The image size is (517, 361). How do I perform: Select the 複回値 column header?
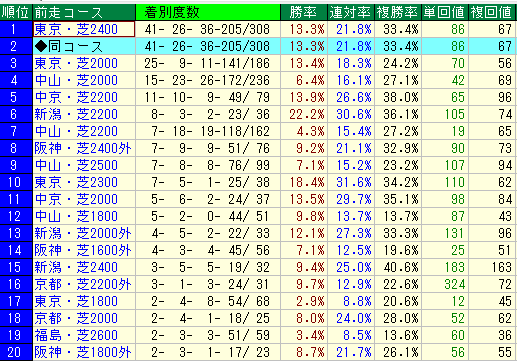pos(492,12)
